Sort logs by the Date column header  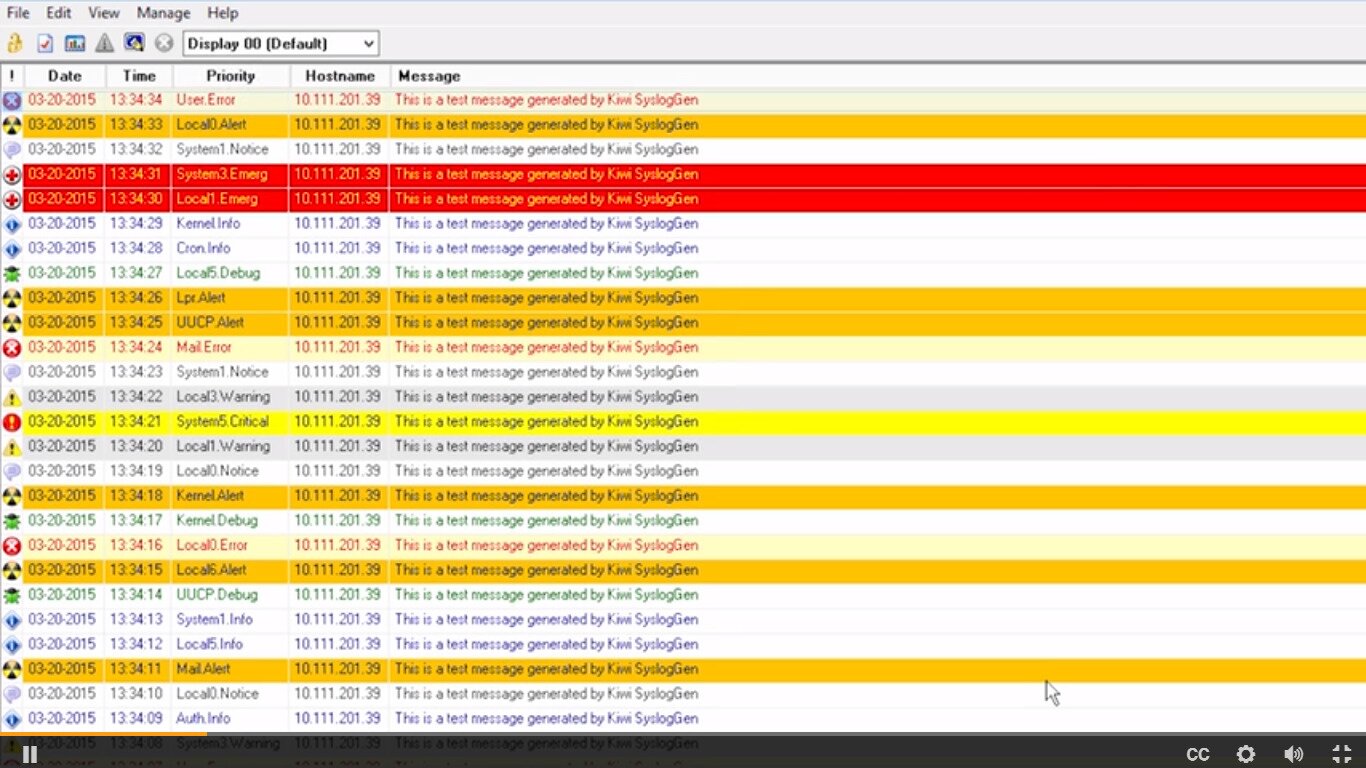(64, 76)
